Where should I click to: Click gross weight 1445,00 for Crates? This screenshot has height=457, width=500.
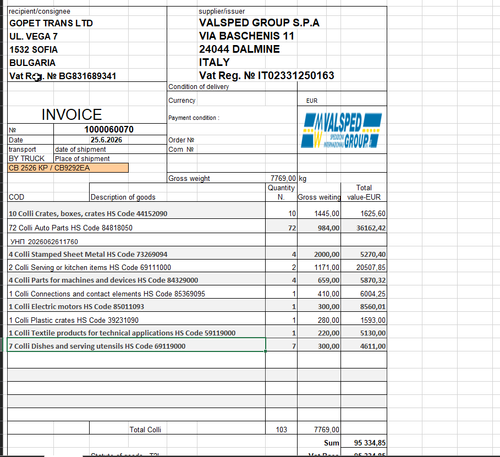point(327,213)
